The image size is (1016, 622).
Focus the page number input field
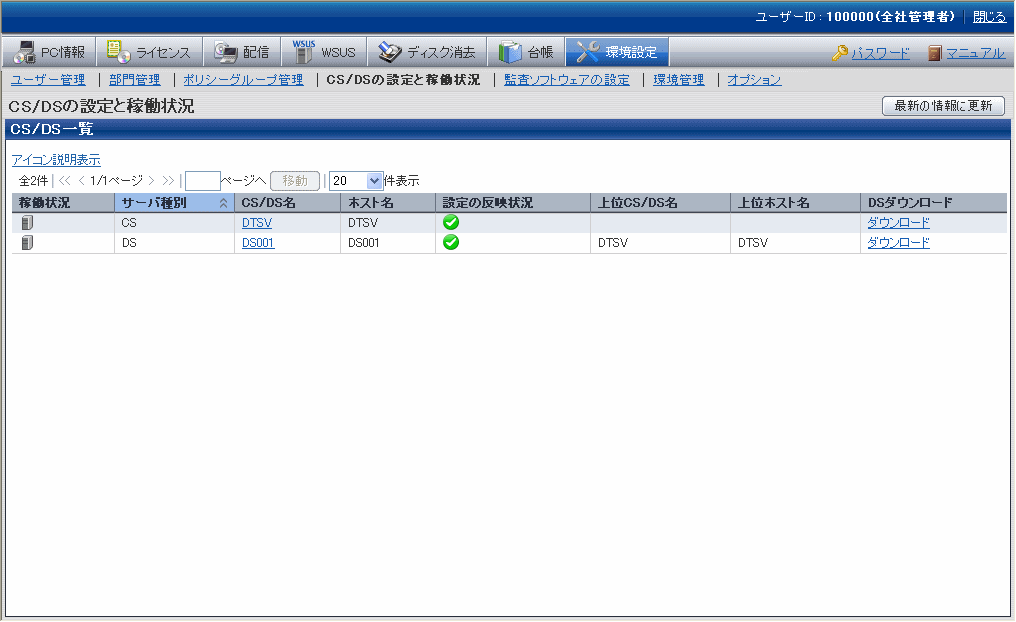203,181
